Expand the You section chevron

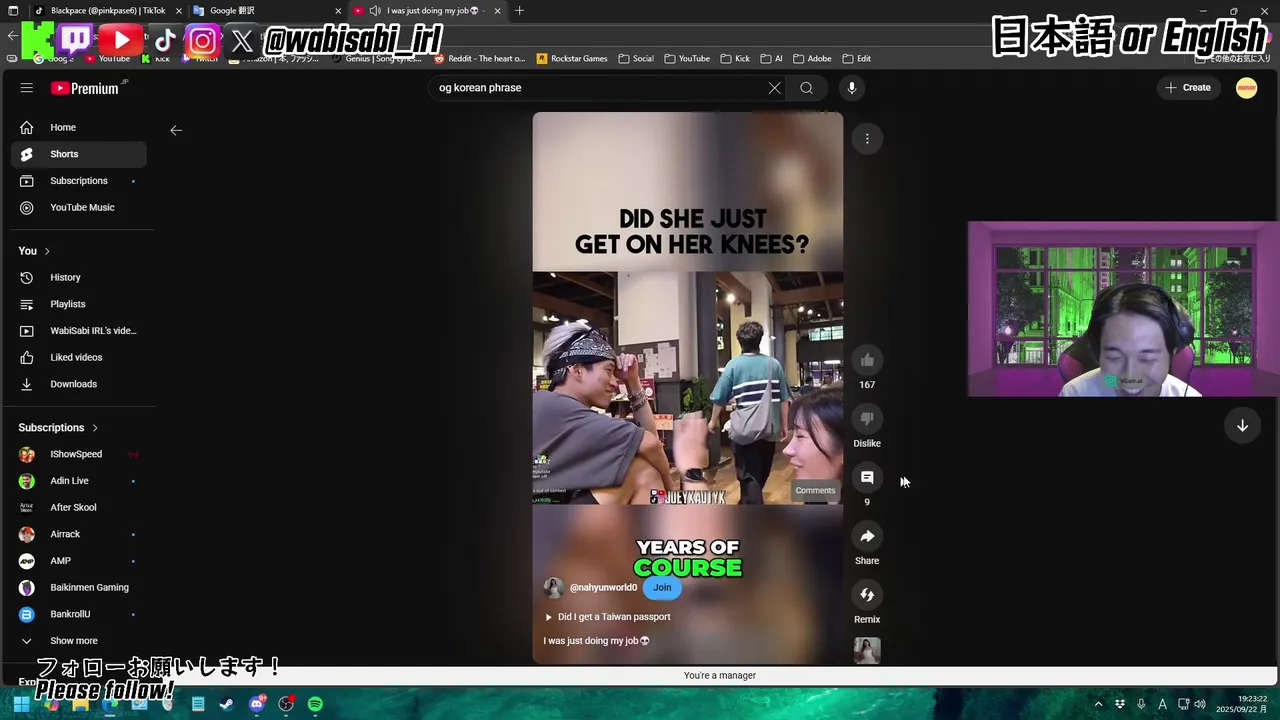tap(46, 251)
